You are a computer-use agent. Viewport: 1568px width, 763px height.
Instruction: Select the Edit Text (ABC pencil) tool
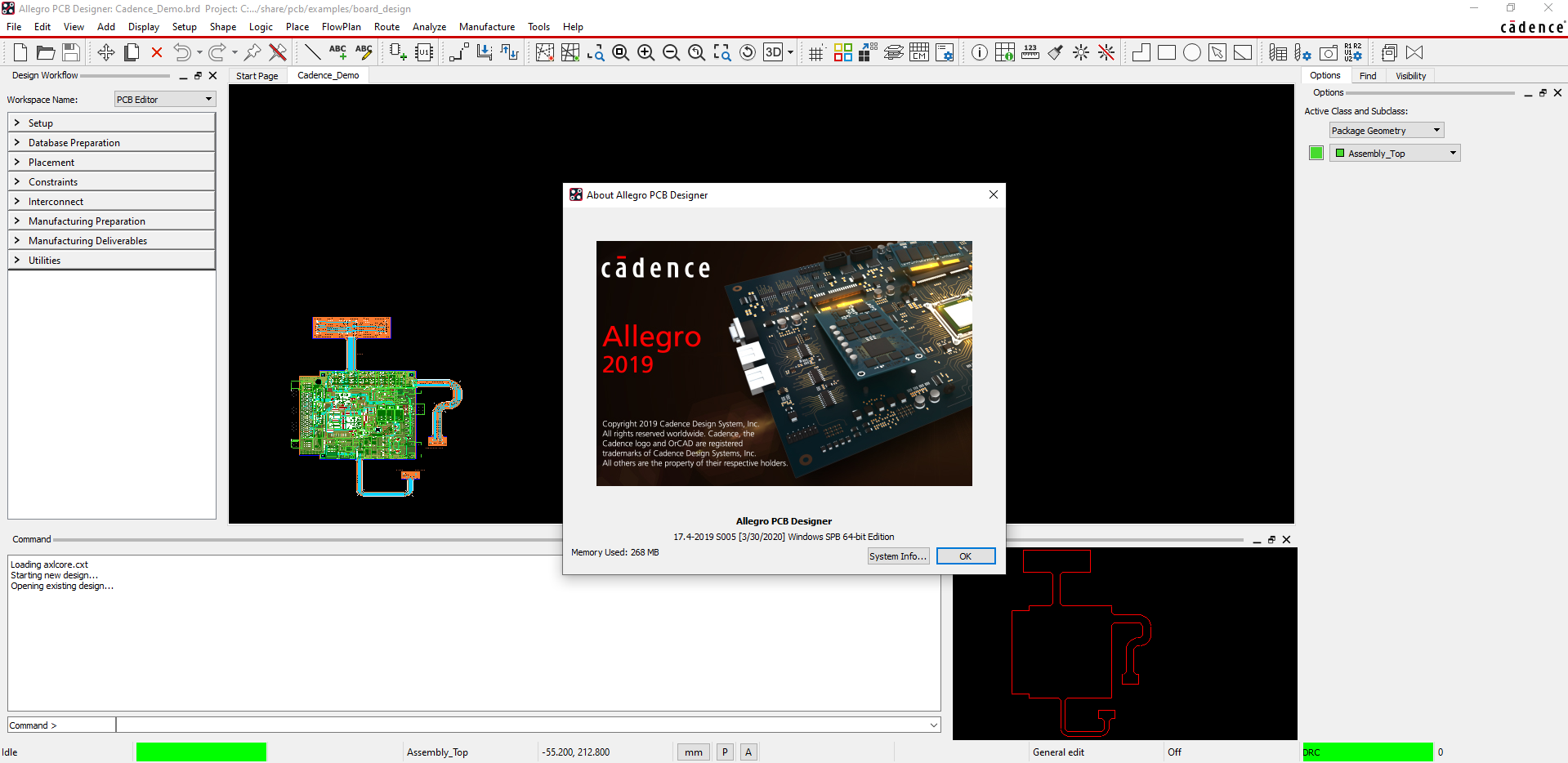click(x=364, y=53)
